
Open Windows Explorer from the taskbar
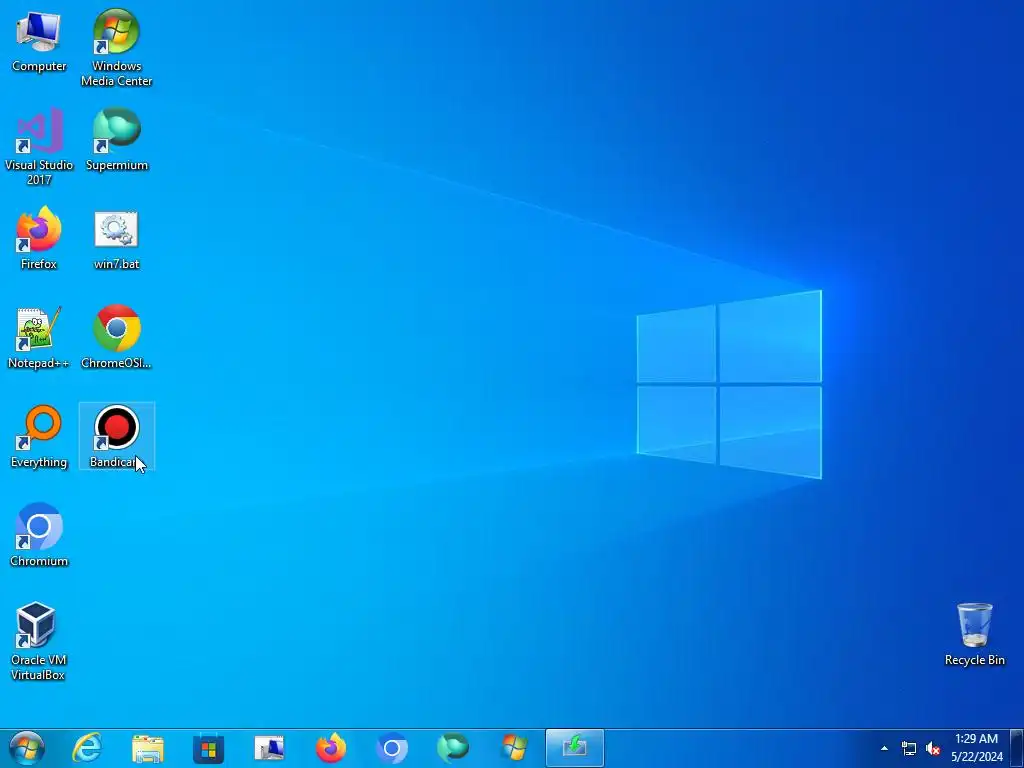(x=148, y=748)
